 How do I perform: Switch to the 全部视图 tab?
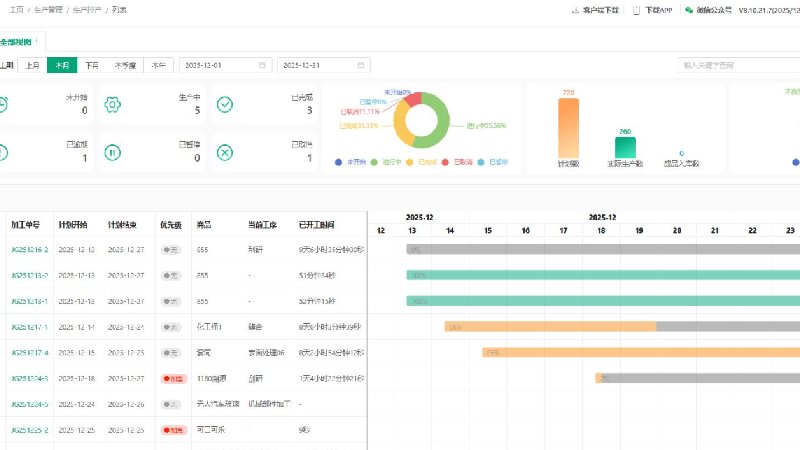16,42
